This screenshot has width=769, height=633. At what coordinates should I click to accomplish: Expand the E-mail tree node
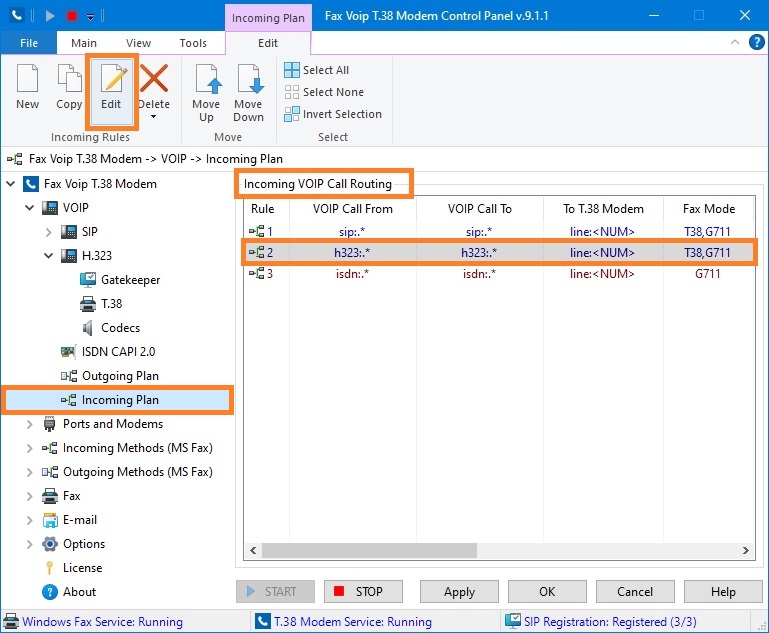tap(29, 520)
